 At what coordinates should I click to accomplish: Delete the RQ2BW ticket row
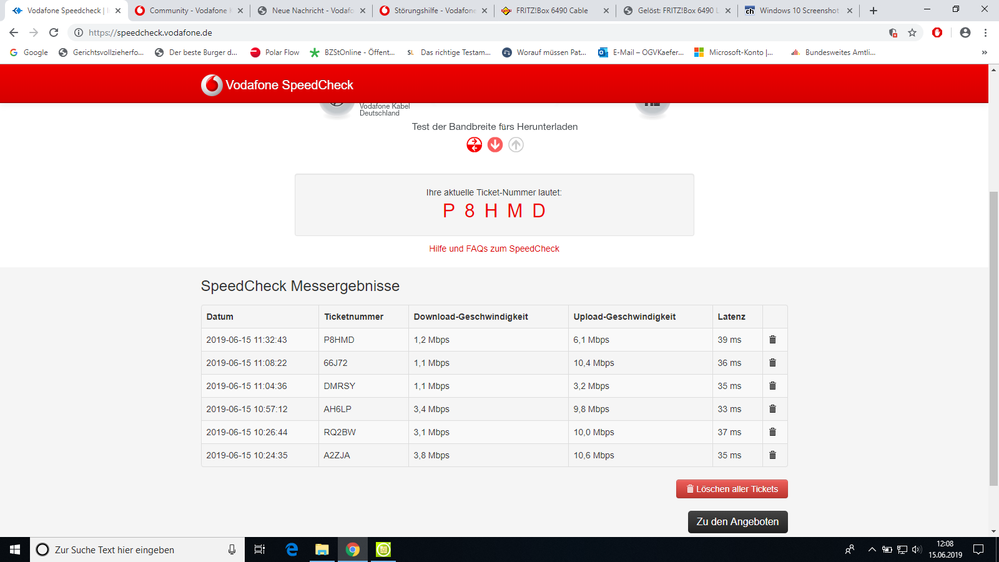(772, 432)
